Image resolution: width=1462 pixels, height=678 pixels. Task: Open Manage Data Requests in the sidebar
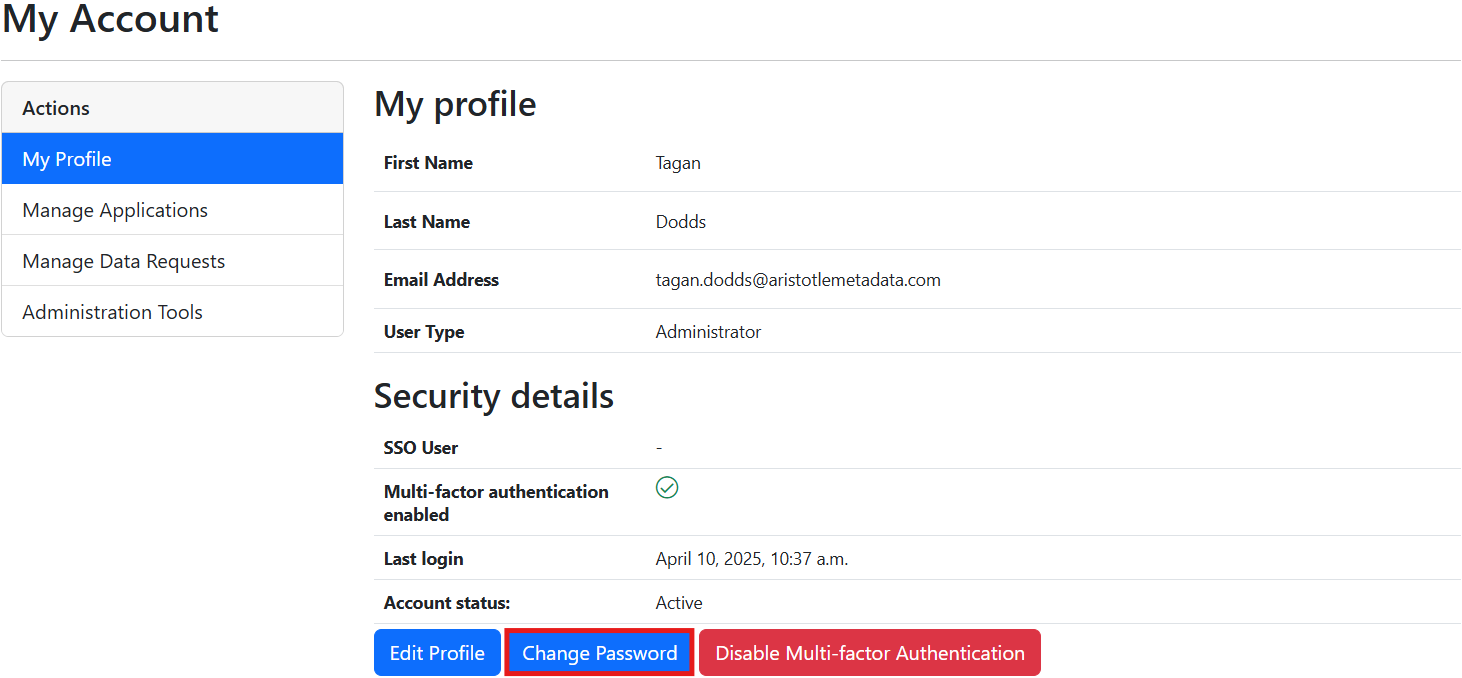coord(172,261)
